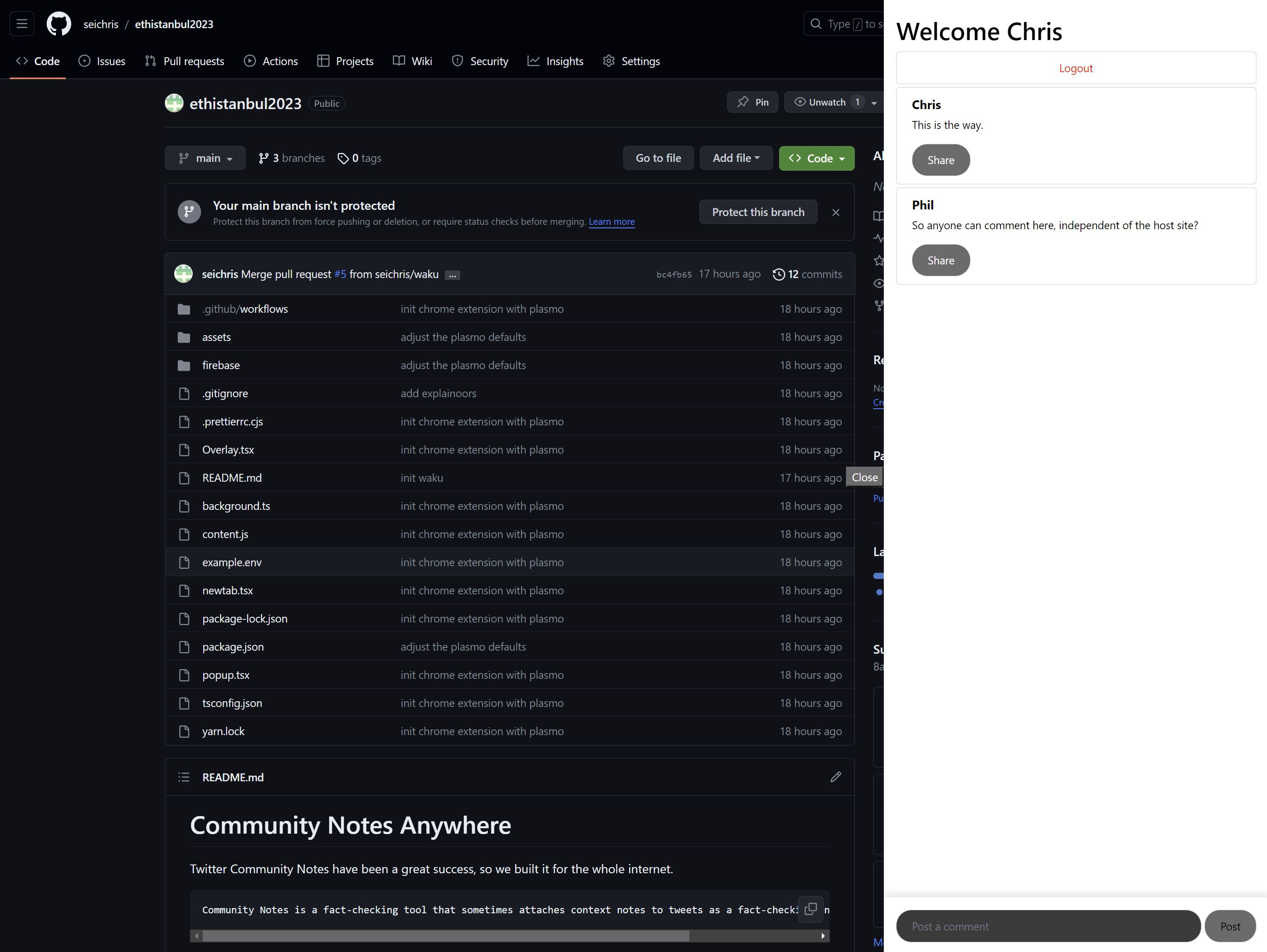Click the seichris commit author avatar

point(183,274)
